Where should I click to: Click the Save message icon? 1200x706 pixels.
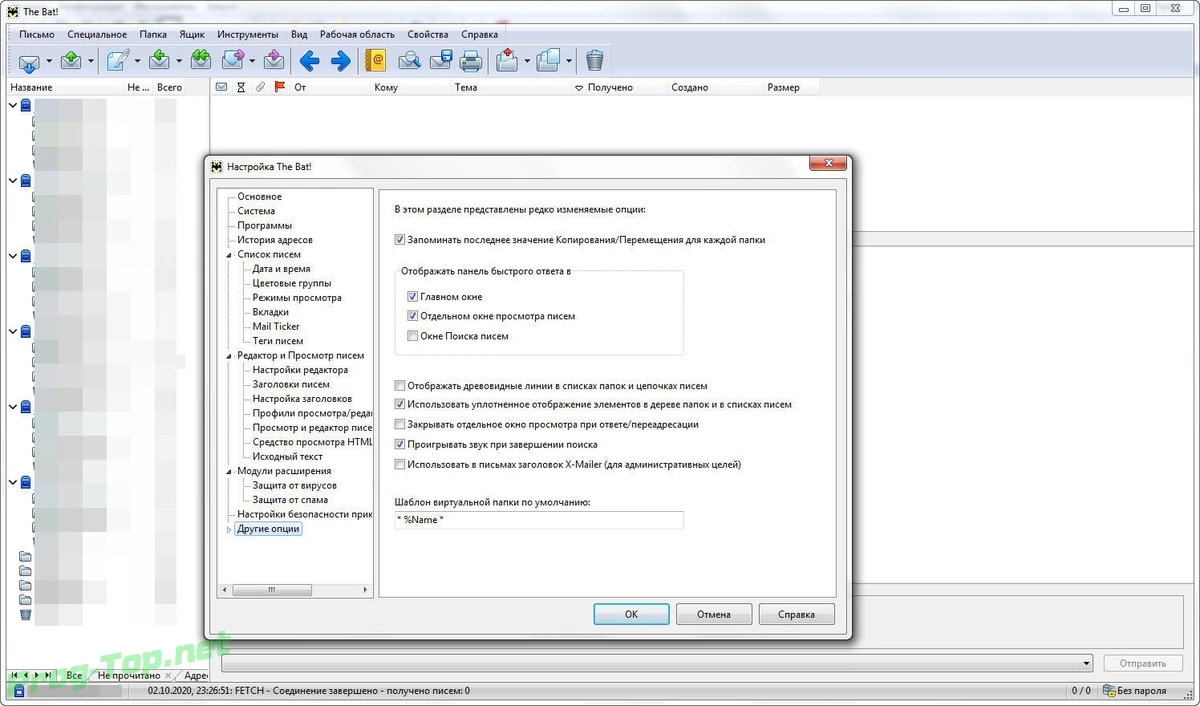pos(440,61)
